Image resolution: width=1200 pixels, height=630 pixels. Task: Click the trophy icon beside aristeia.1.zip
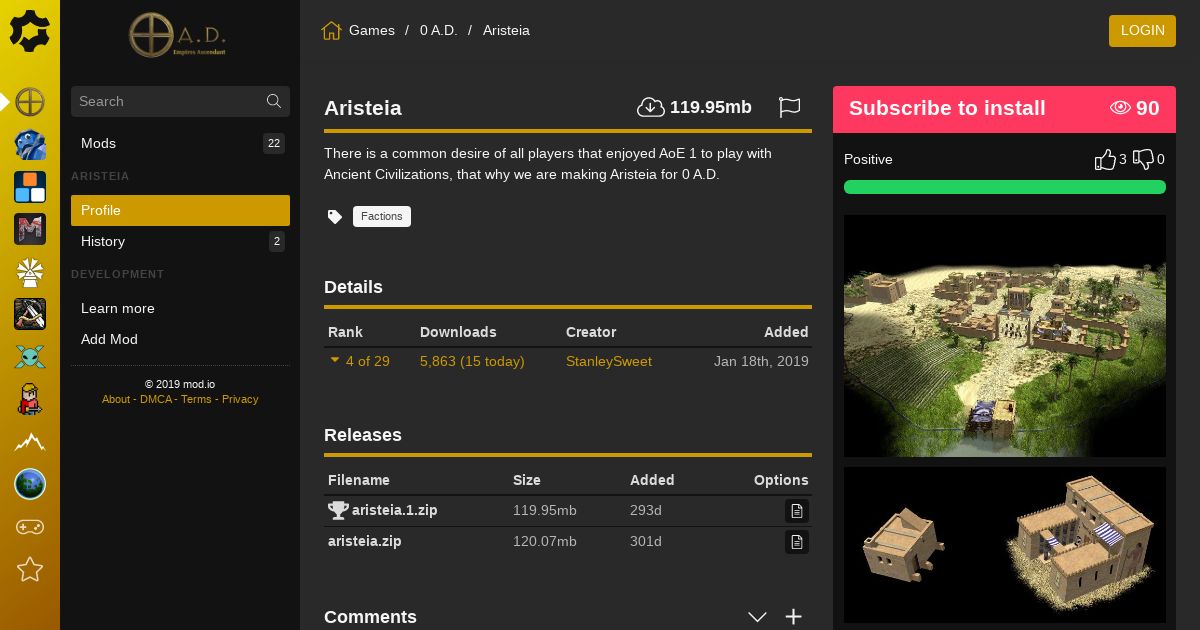[x=338, y=510]
